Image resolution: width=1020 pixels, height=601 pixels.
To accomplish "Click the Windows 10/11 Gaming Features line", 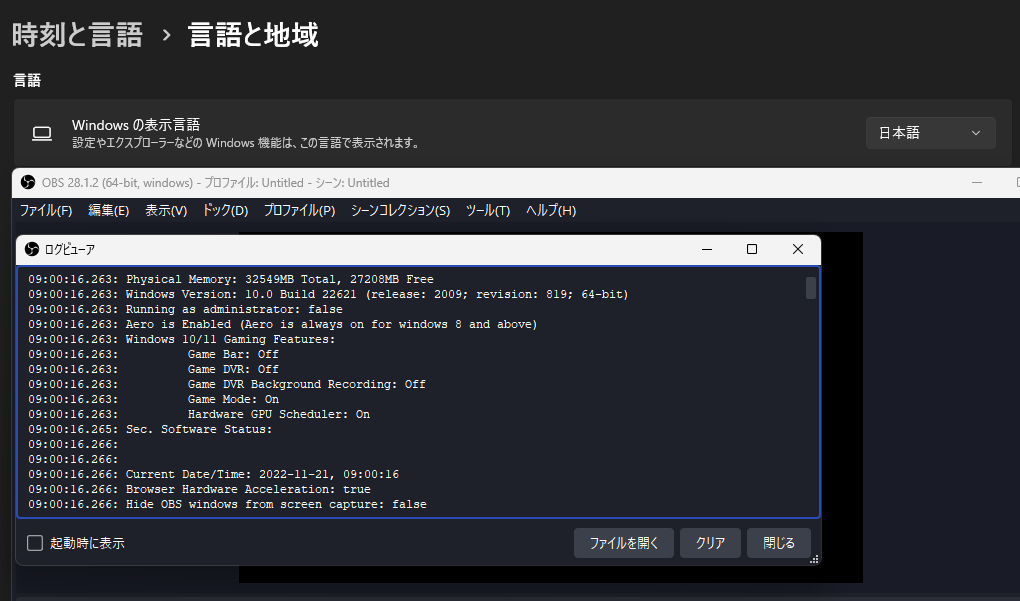I will (181, 340).
